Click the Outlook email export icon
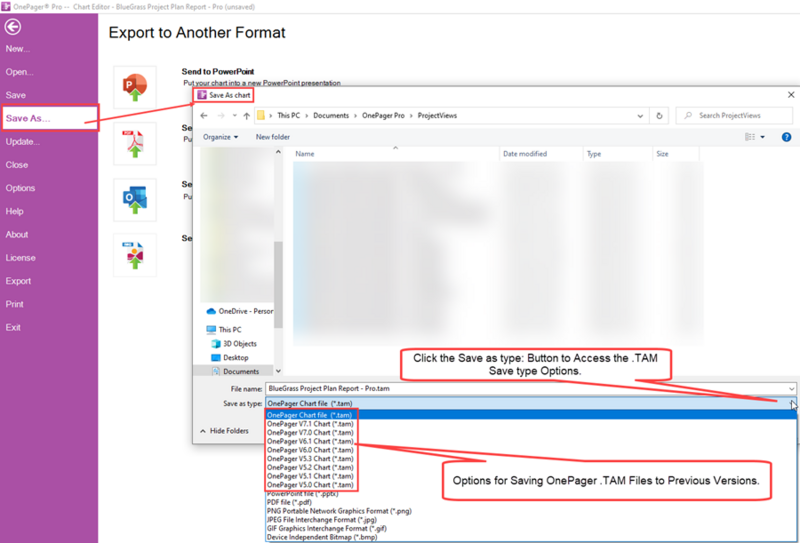 click(x=135, y=200)
